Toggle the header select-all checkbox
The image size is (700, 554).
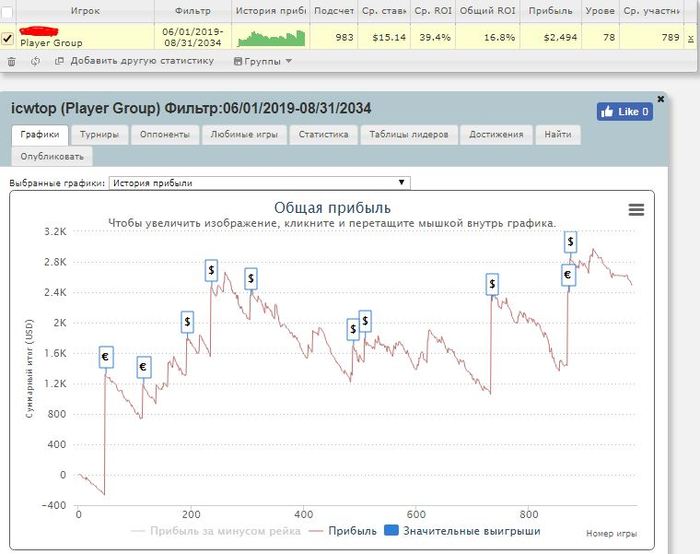click(x=7, y=11)
